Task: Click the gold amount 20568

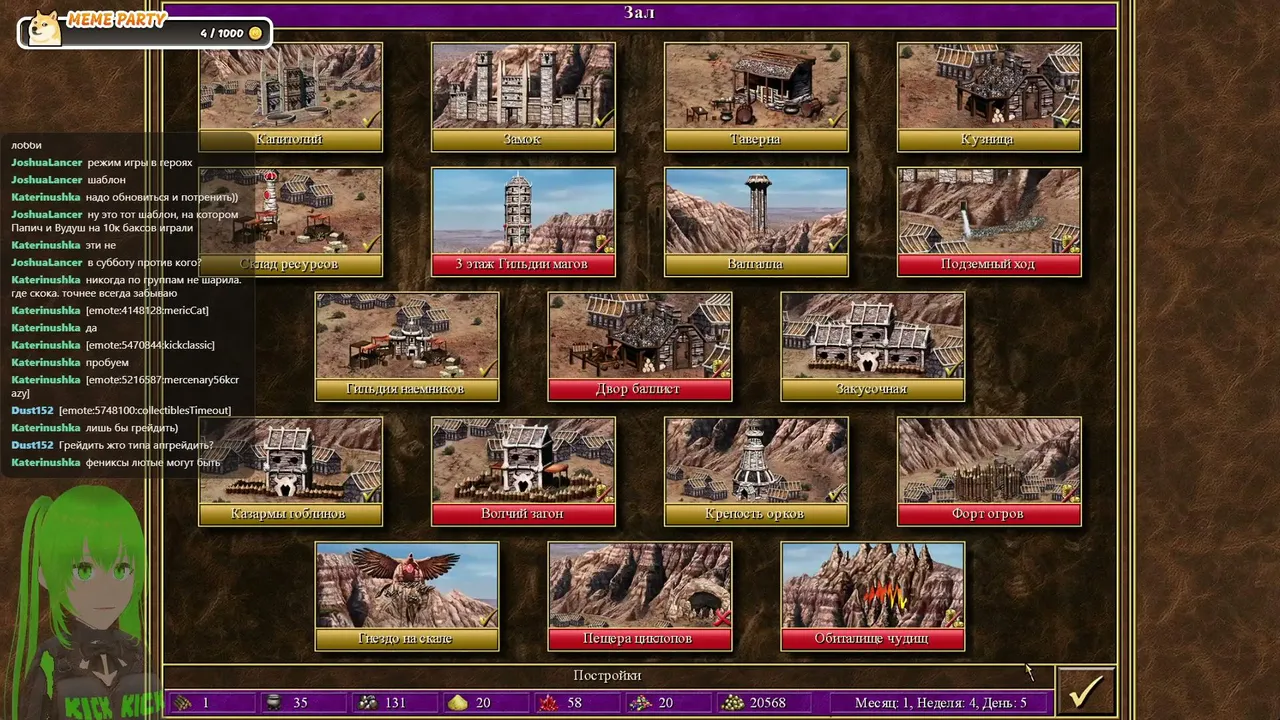Action: click(x=768, y=703)
